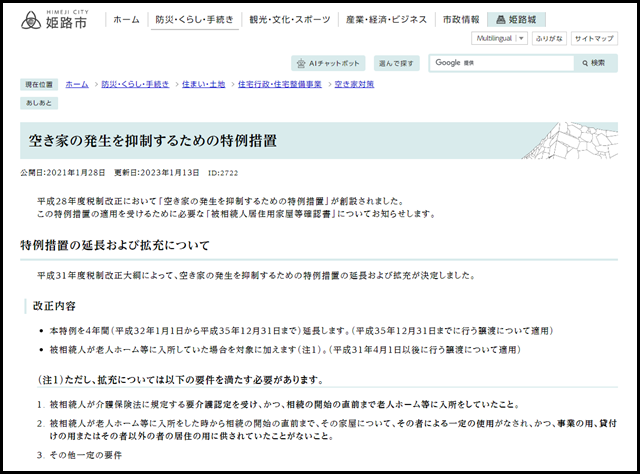Click the AI chatbot robot icon
The width and height of the screenshot is (640, 474).
301,63
